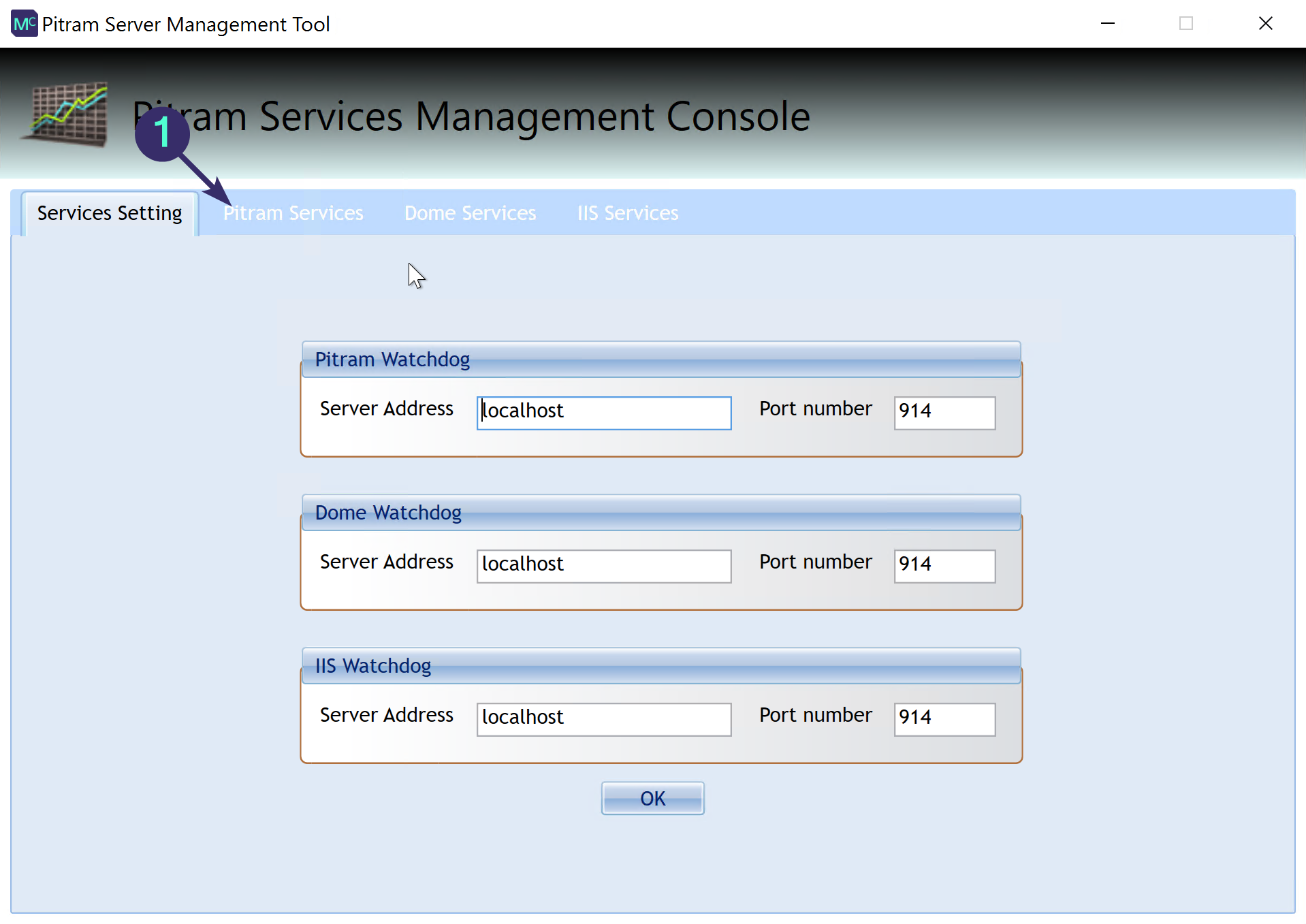Click the chart logo in the console header
This screenshot has height=924, width=1306.
(x=67, y=114)
